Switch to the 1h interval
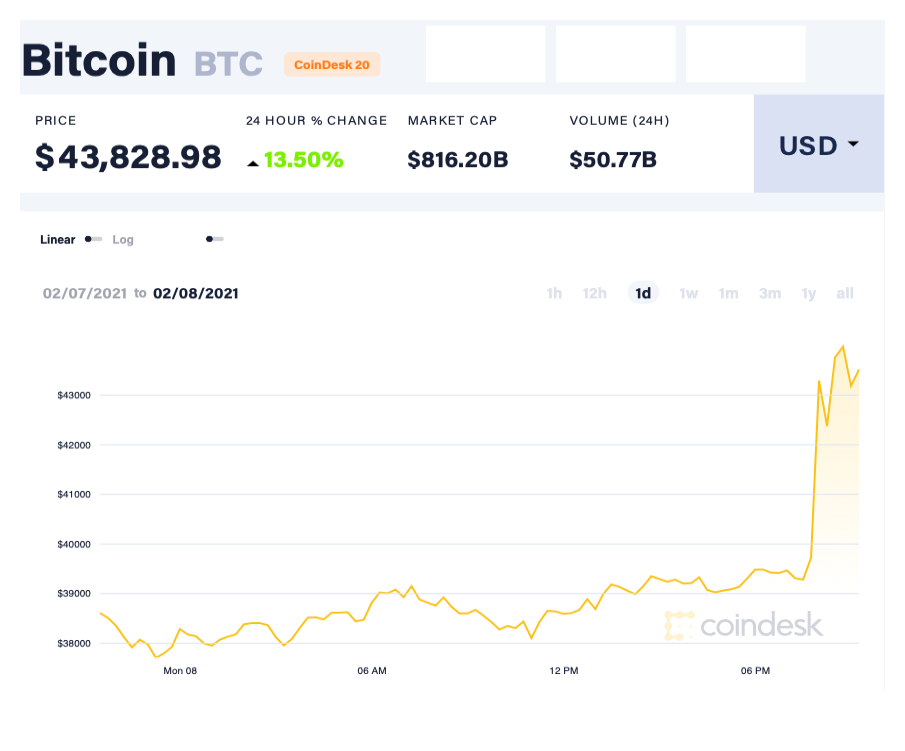This screenshot has width=905, height=751. click(554, 293)
